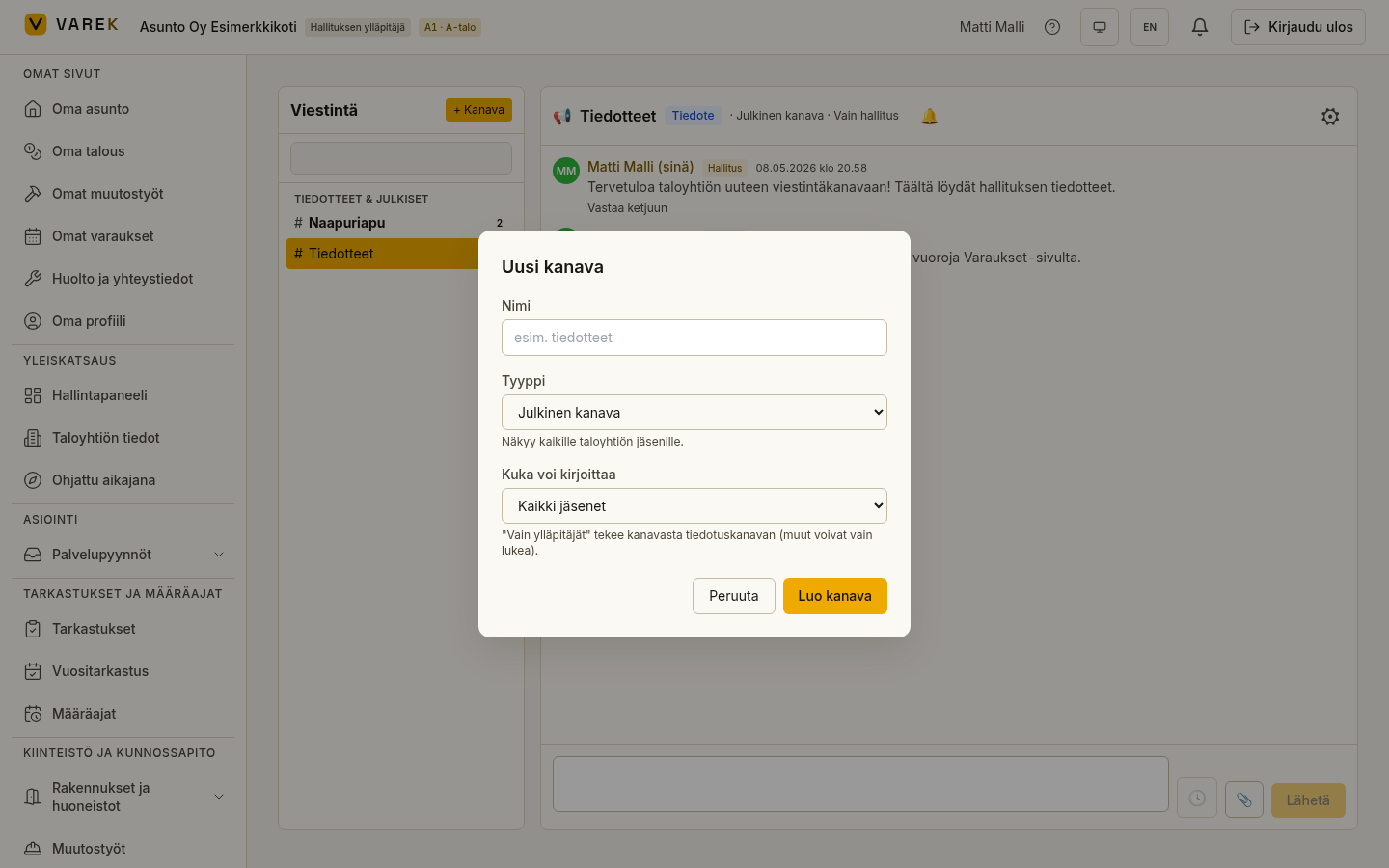1389x868 pixels.
Task: Open Omat muutostyöt hammer icon
Action: [33, 194]
